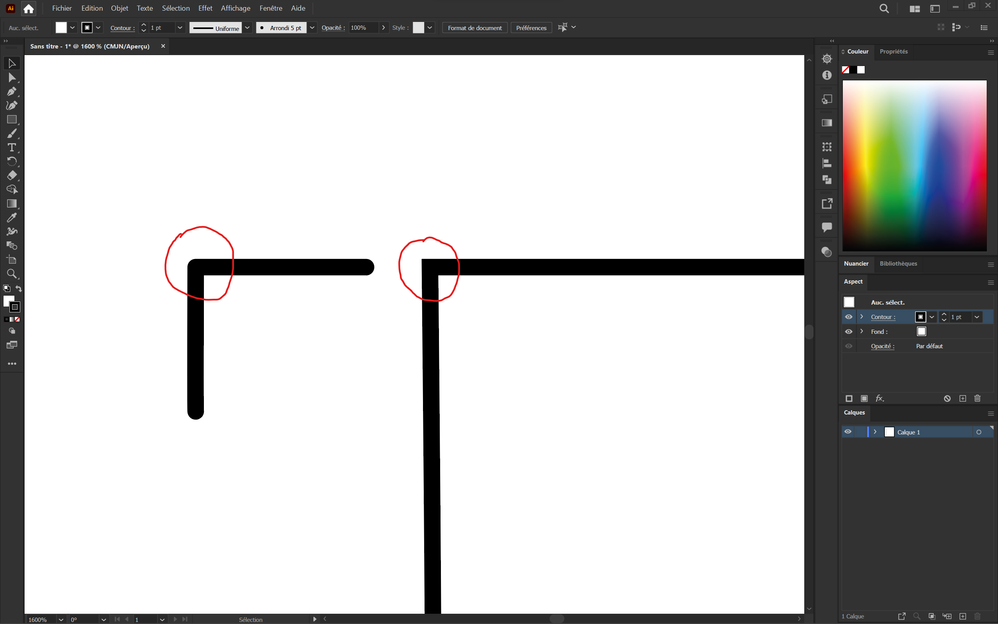Close the Sans titre document tab
998x624 pixels.
pyautogui.click(x=163, y=46)
